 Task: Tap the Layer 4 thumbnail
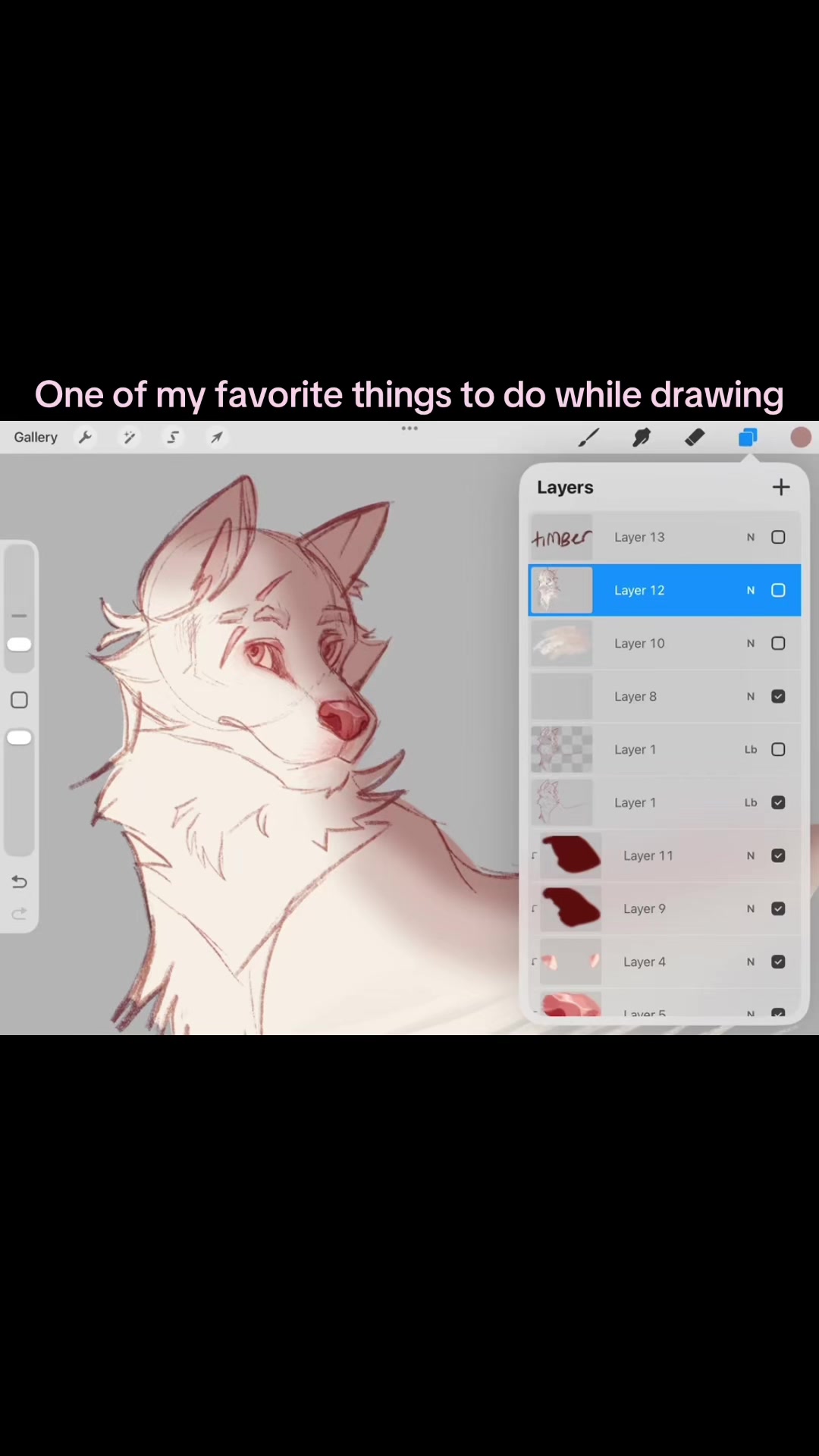point(570,962)
